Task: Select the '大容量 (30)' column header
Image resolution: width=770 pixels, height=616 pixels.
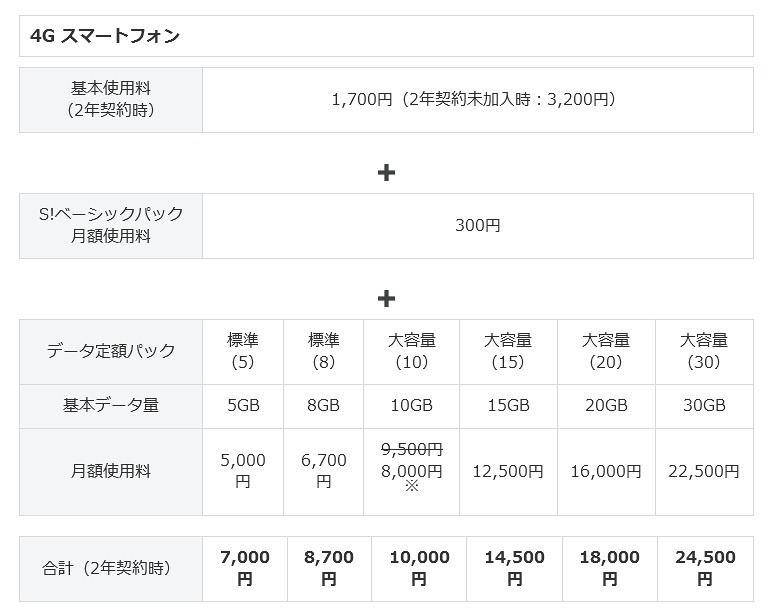Action: click(704, 352)
